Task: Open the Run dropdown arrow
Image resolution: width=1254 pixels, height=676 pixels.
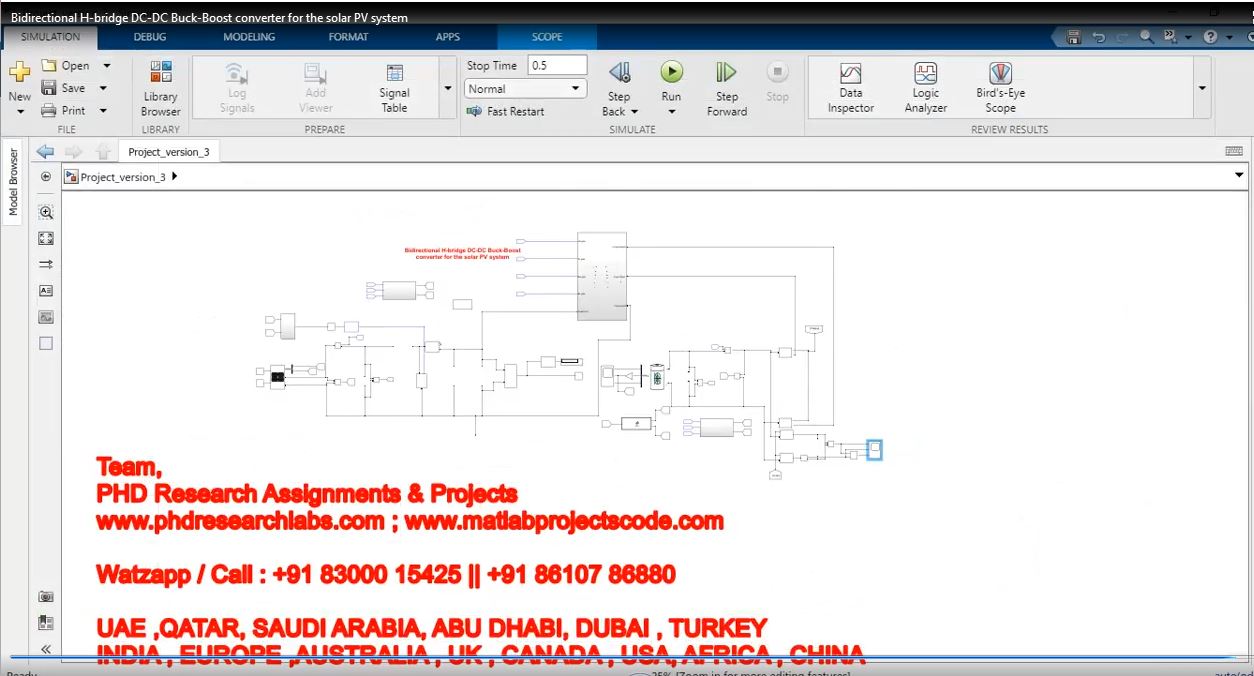Action: (x=671, y=111)
